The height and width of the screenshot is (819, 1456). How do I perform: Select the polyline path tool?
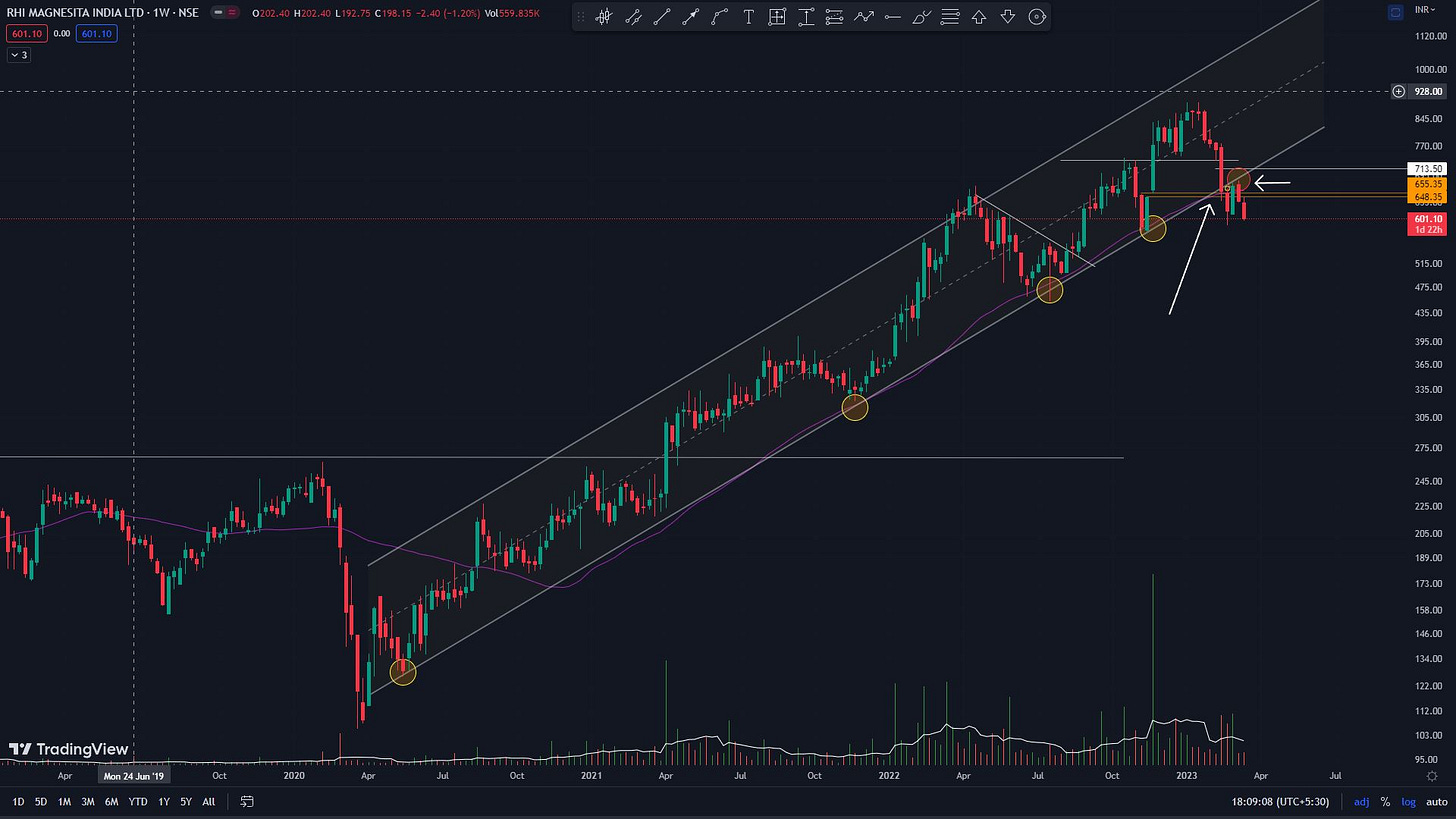pyautogui.click(x=719, y=17)
